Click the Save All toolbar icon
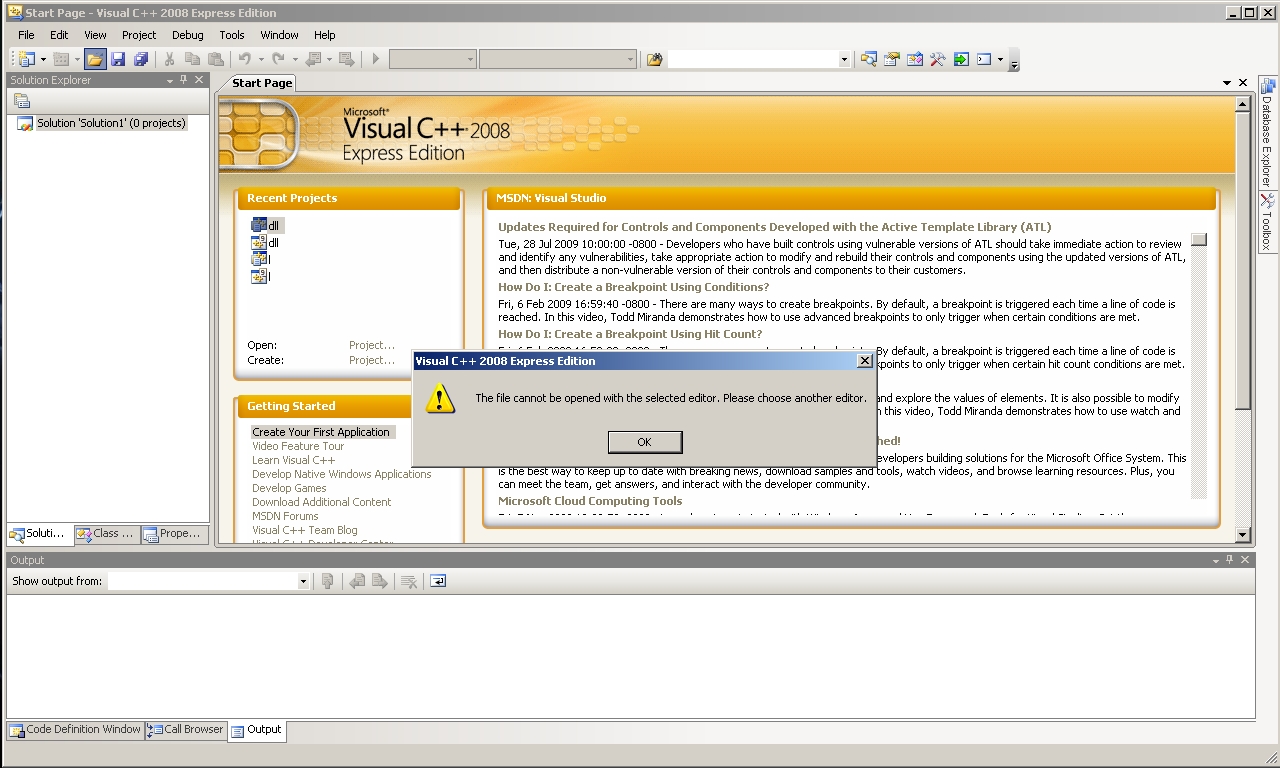Screen dimensions: 1280x768 (141, 59)
